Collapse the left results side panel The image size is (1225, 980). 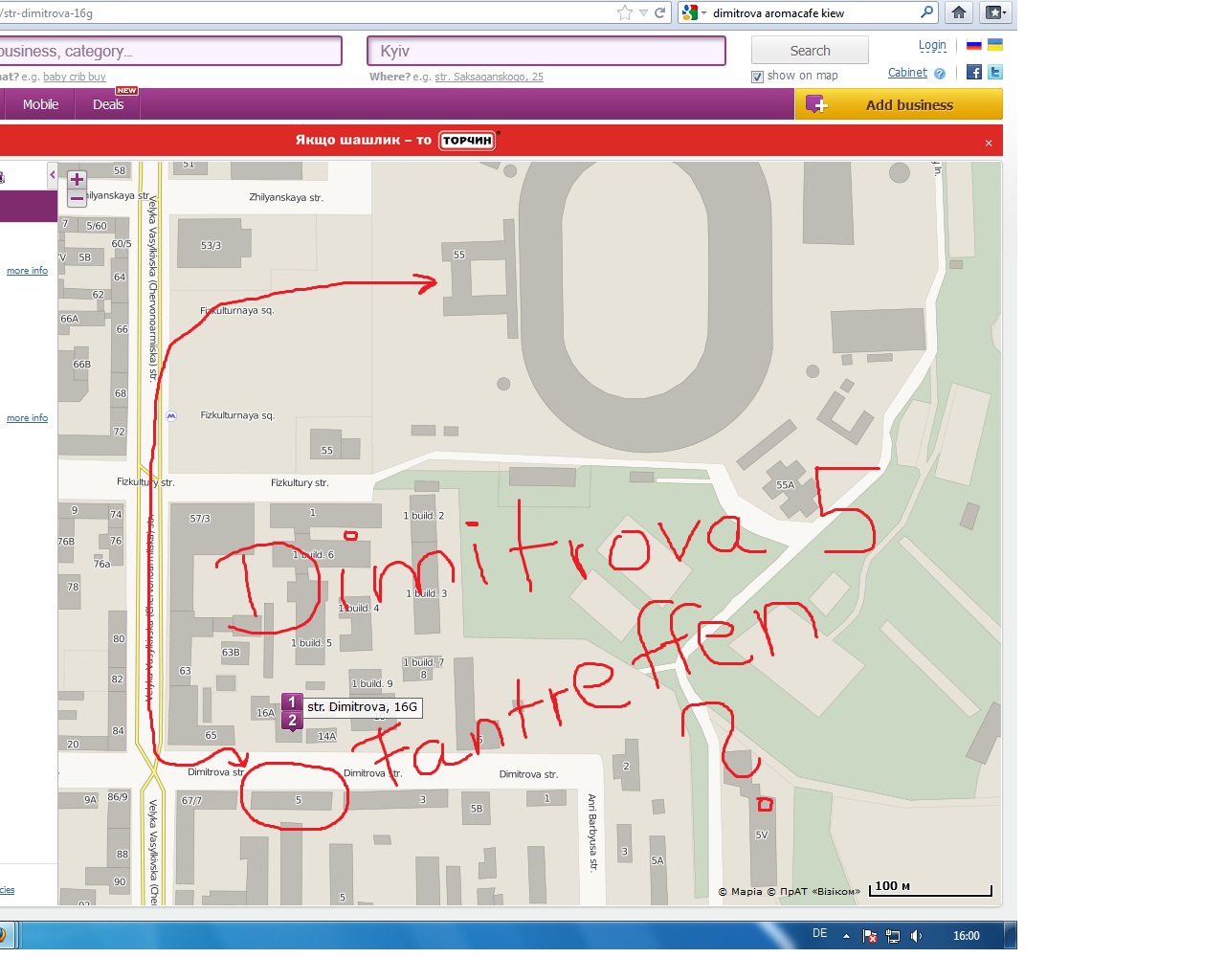point(52,175)
